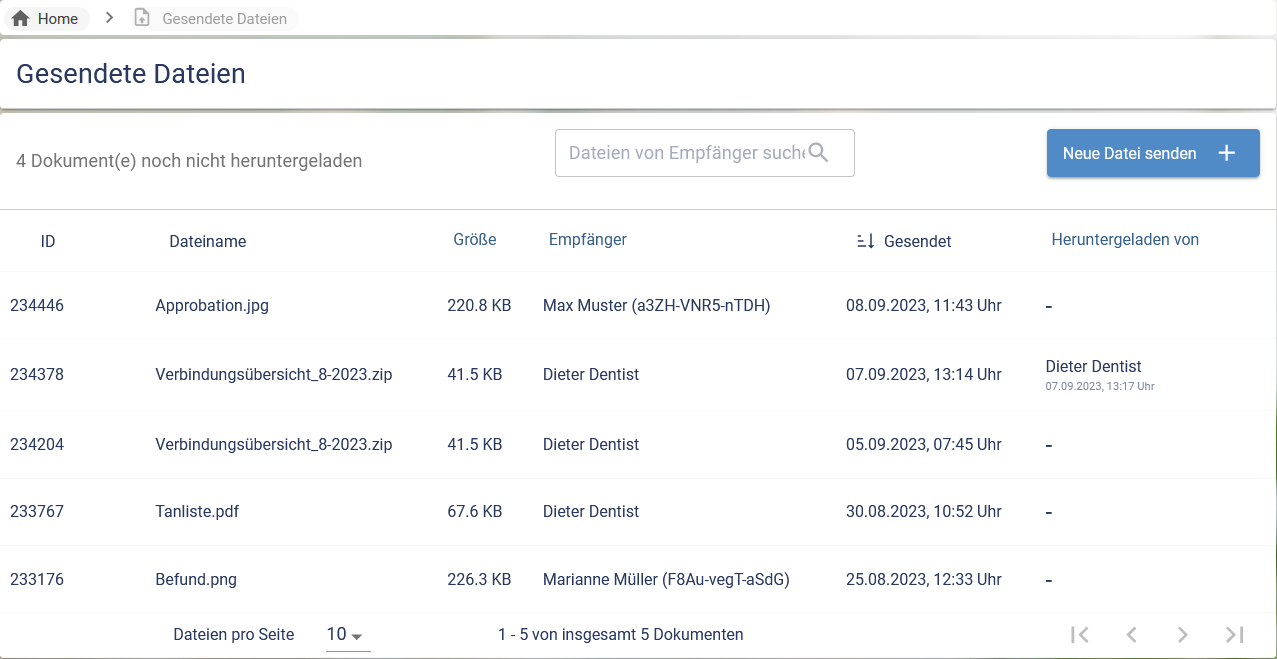Click the sort arrow icon beside Gesendet
Viewport: 1277px width, 659px height.
click(x=866, y=241)
